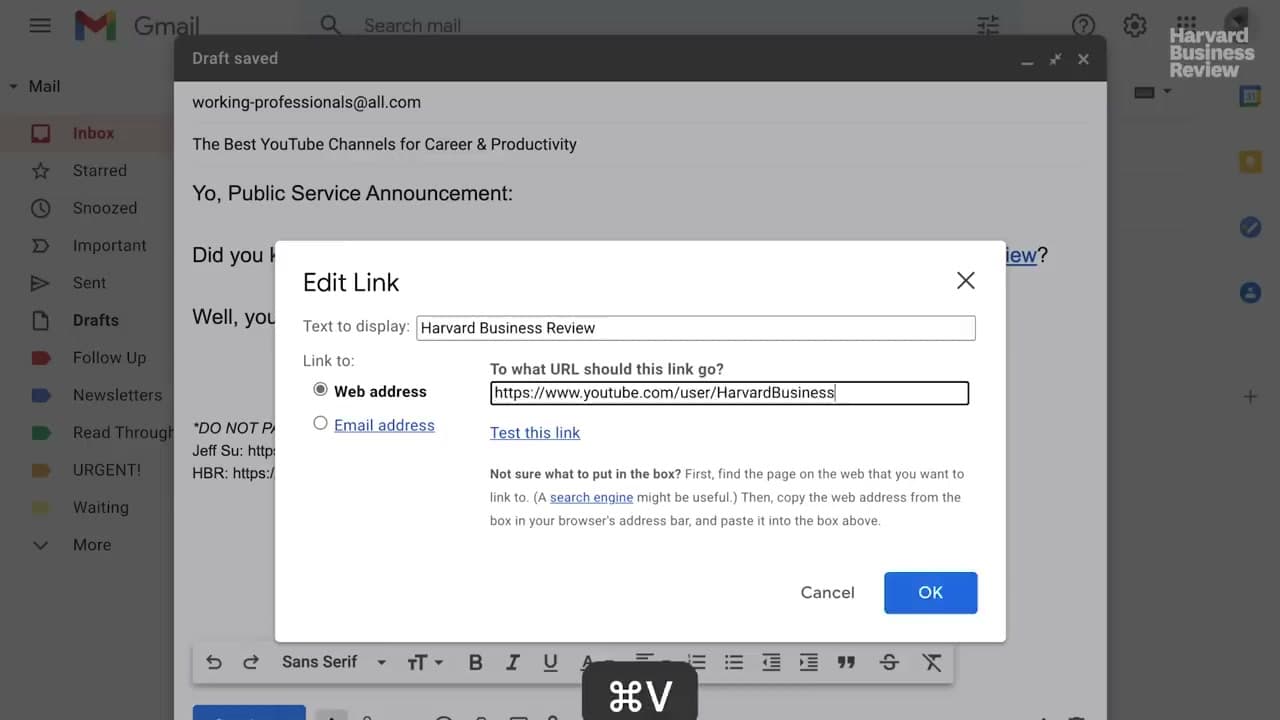The height and width of the screenshot is (720, 1280).
Task: Insert a bulleted list
Action: [x=734, y=662]
